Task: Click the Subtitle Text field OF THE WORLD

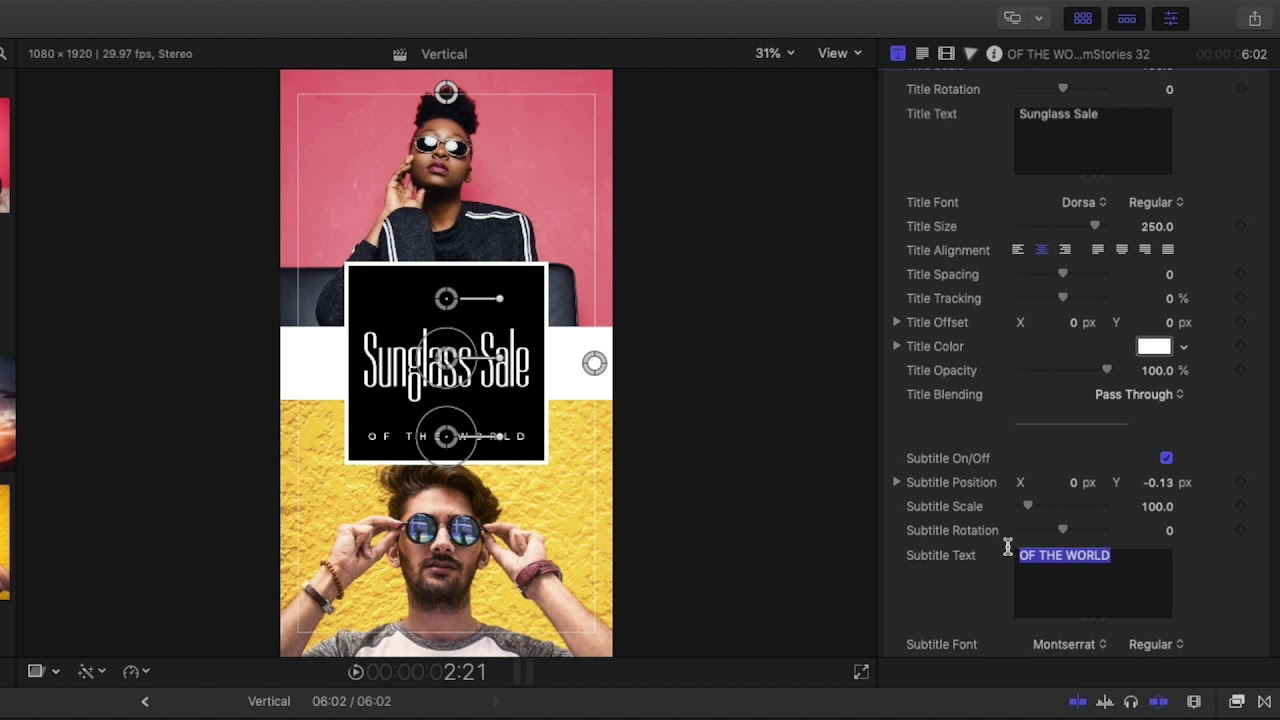Action: point(1093,583)
